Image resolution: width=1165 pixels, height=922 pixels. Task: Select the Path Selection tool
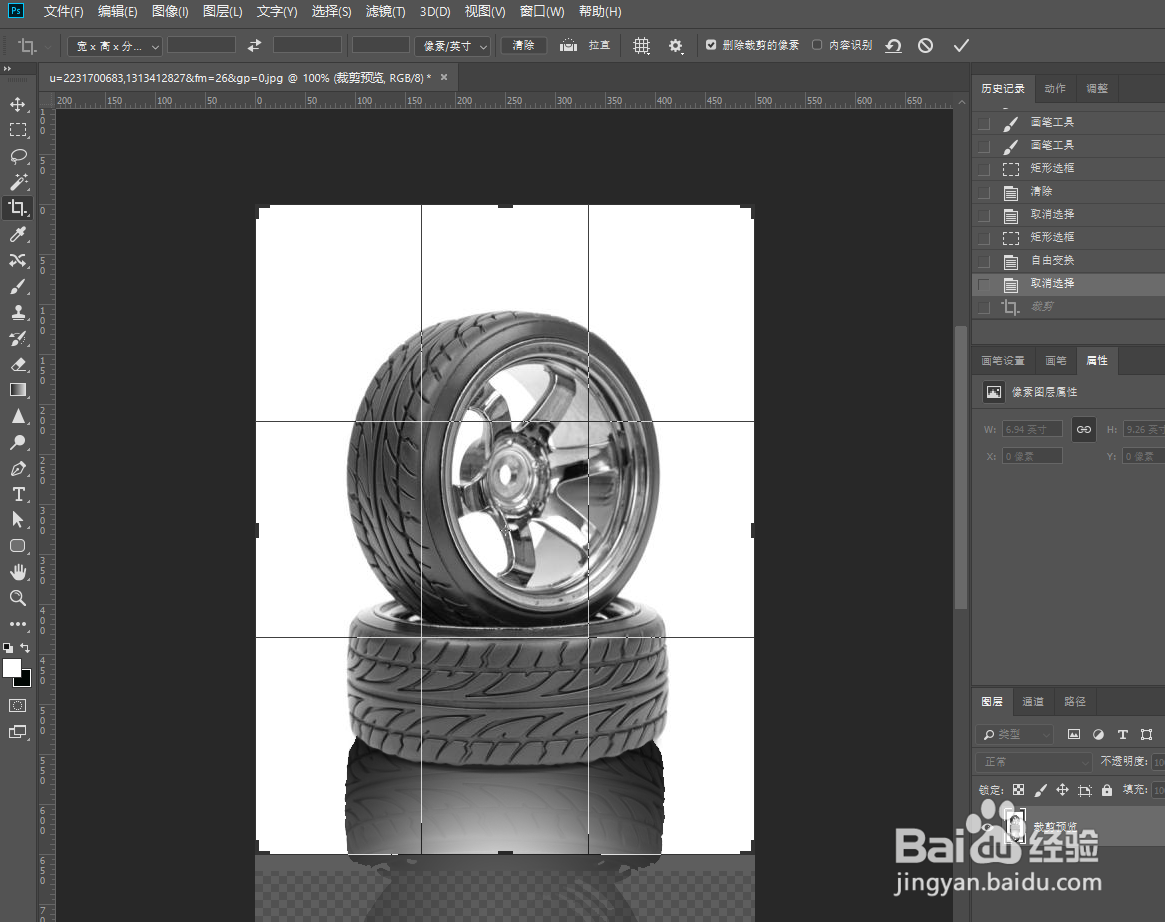coord(18,520)
